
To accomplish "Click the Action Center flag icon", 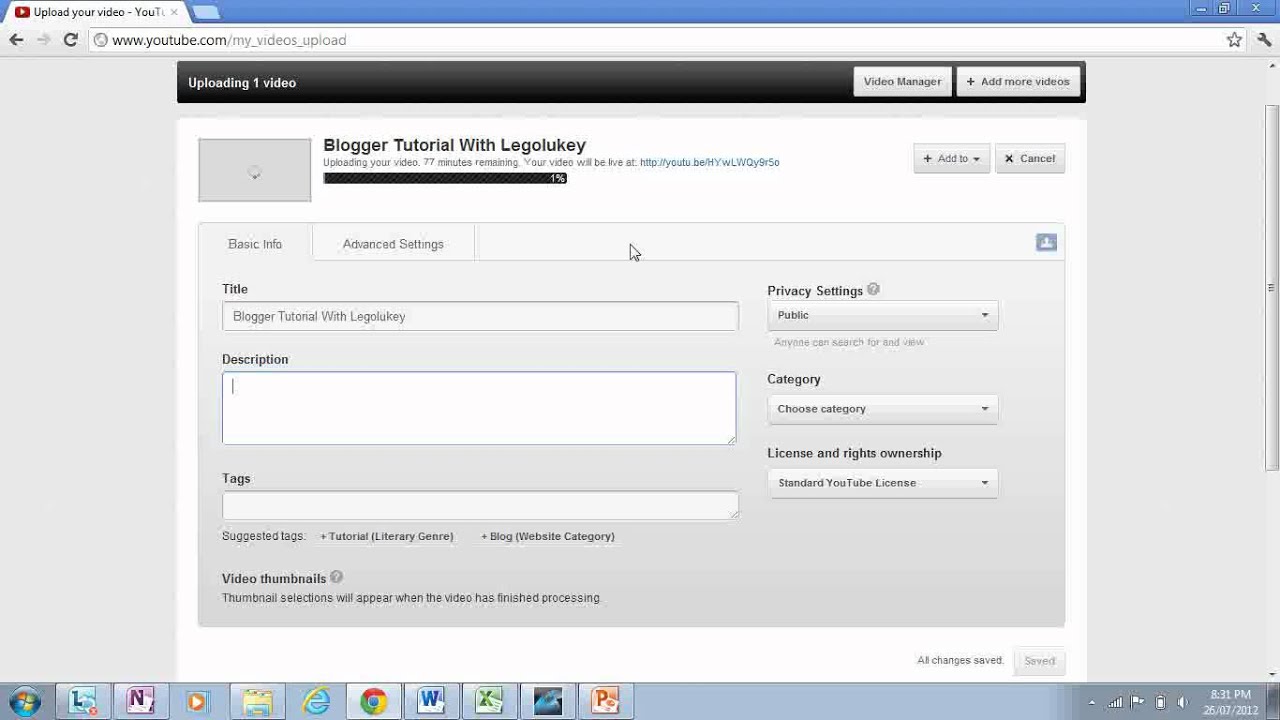I will [1137, 702].
